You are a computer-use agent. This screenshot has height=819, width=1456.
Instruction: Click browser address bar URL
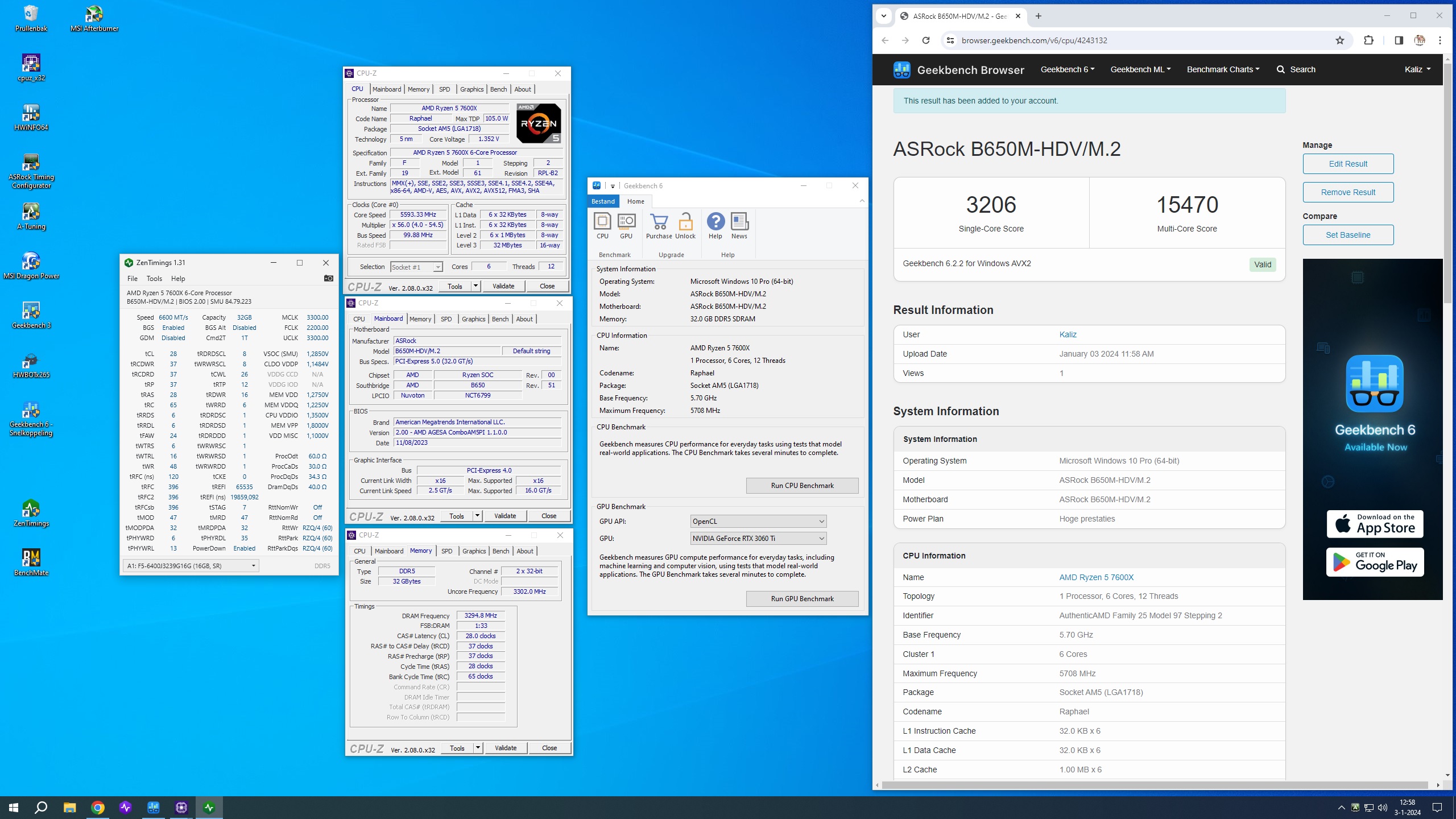tap(1034, 40)
